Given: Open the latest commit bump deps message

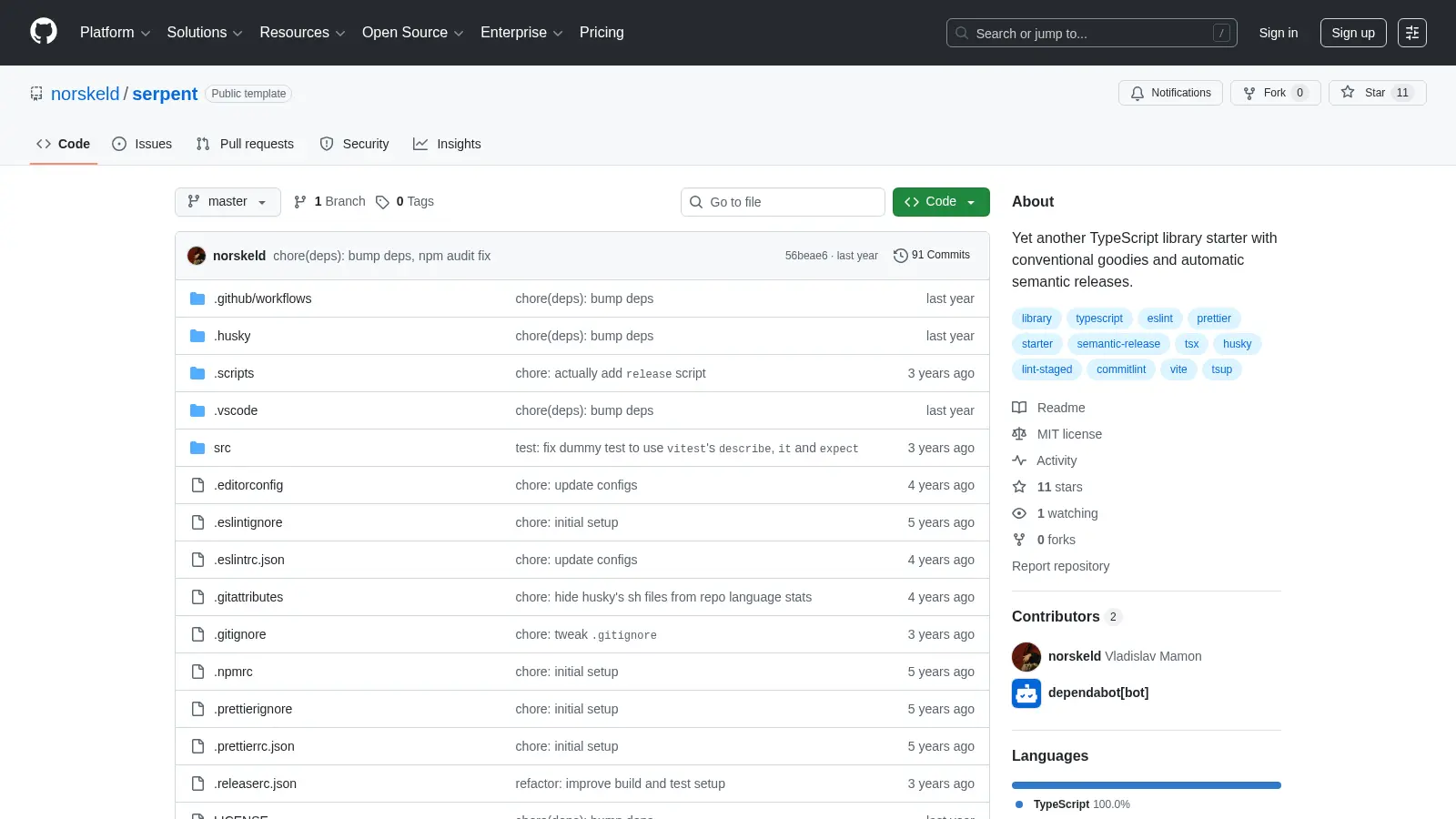Looking at the screenshot, I should pyautogui.click(x=381, y=256).
